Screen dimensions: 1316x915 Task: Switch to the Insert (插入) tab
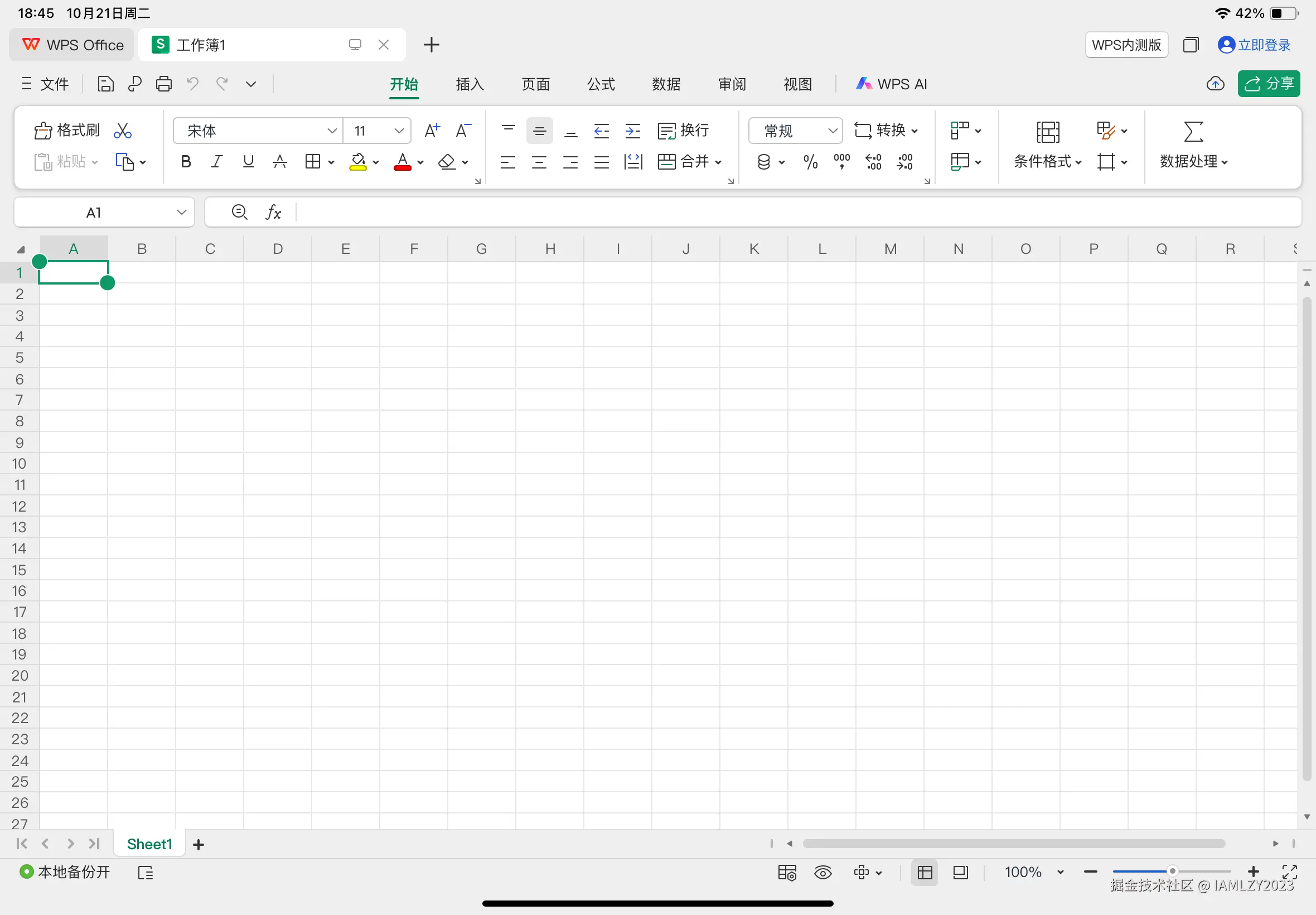click(x=470, y=84)
